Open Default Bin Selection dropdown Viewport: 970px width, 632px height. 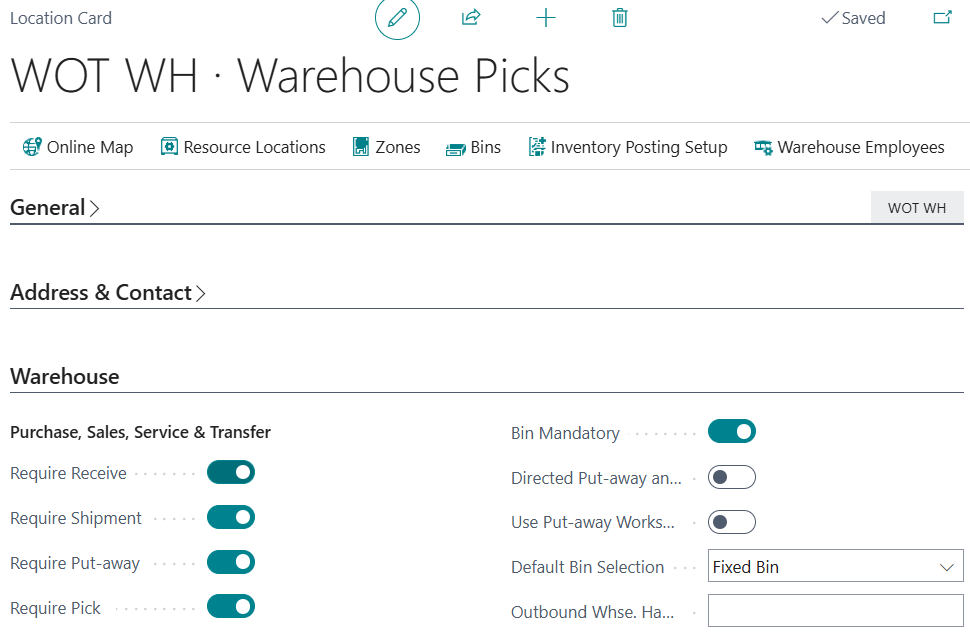coord(835,567)
